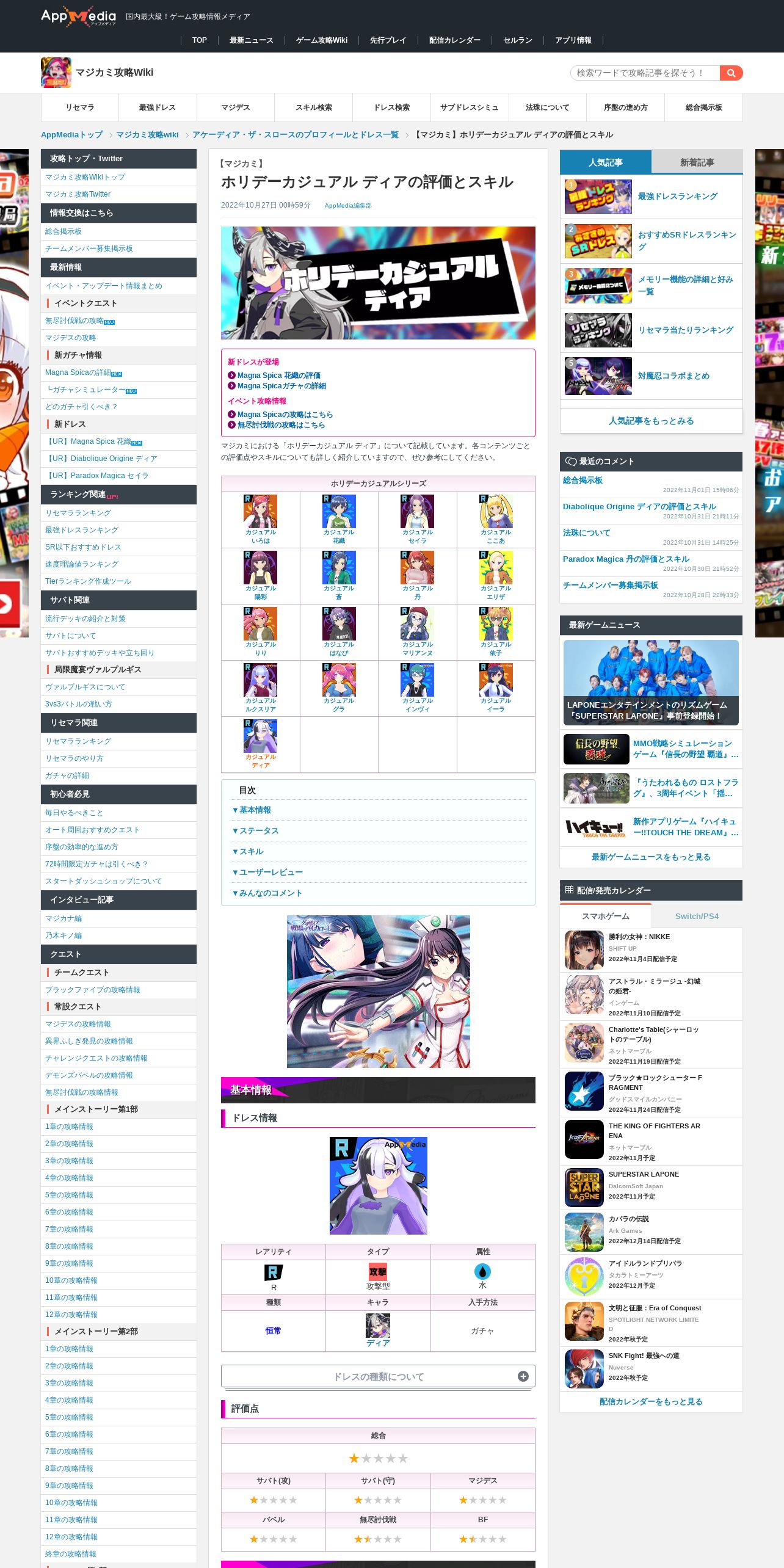Open マジカミ攻略Twitter in the sidebar

(78, 194)
